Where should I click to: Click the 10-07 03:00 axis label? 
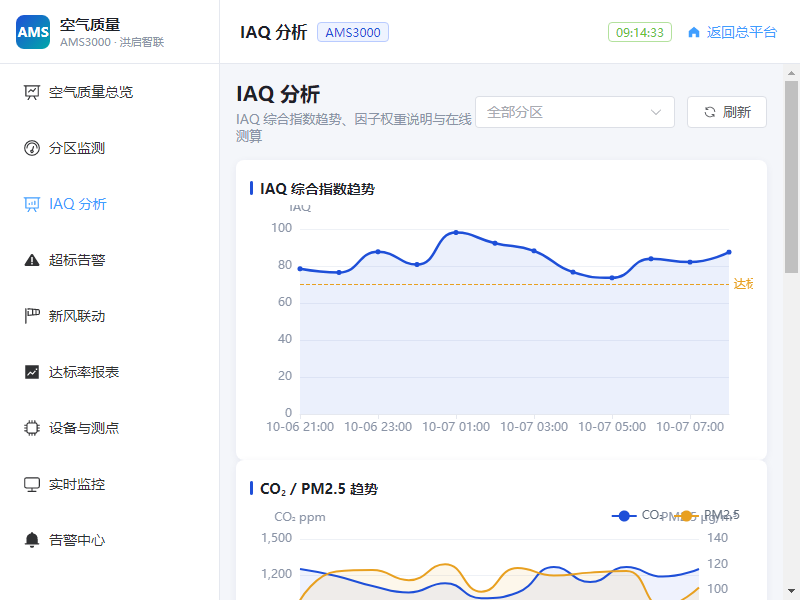tap(534, 427)
